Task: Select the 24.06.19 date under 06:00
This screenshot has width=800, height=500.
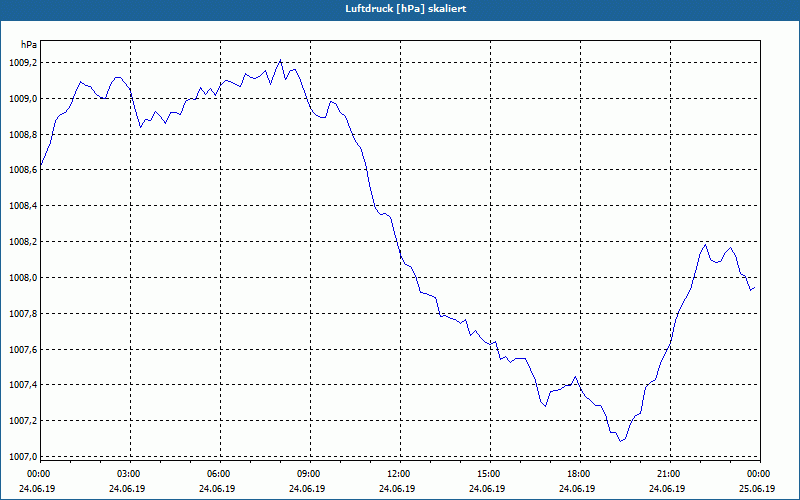Action: 217,488
